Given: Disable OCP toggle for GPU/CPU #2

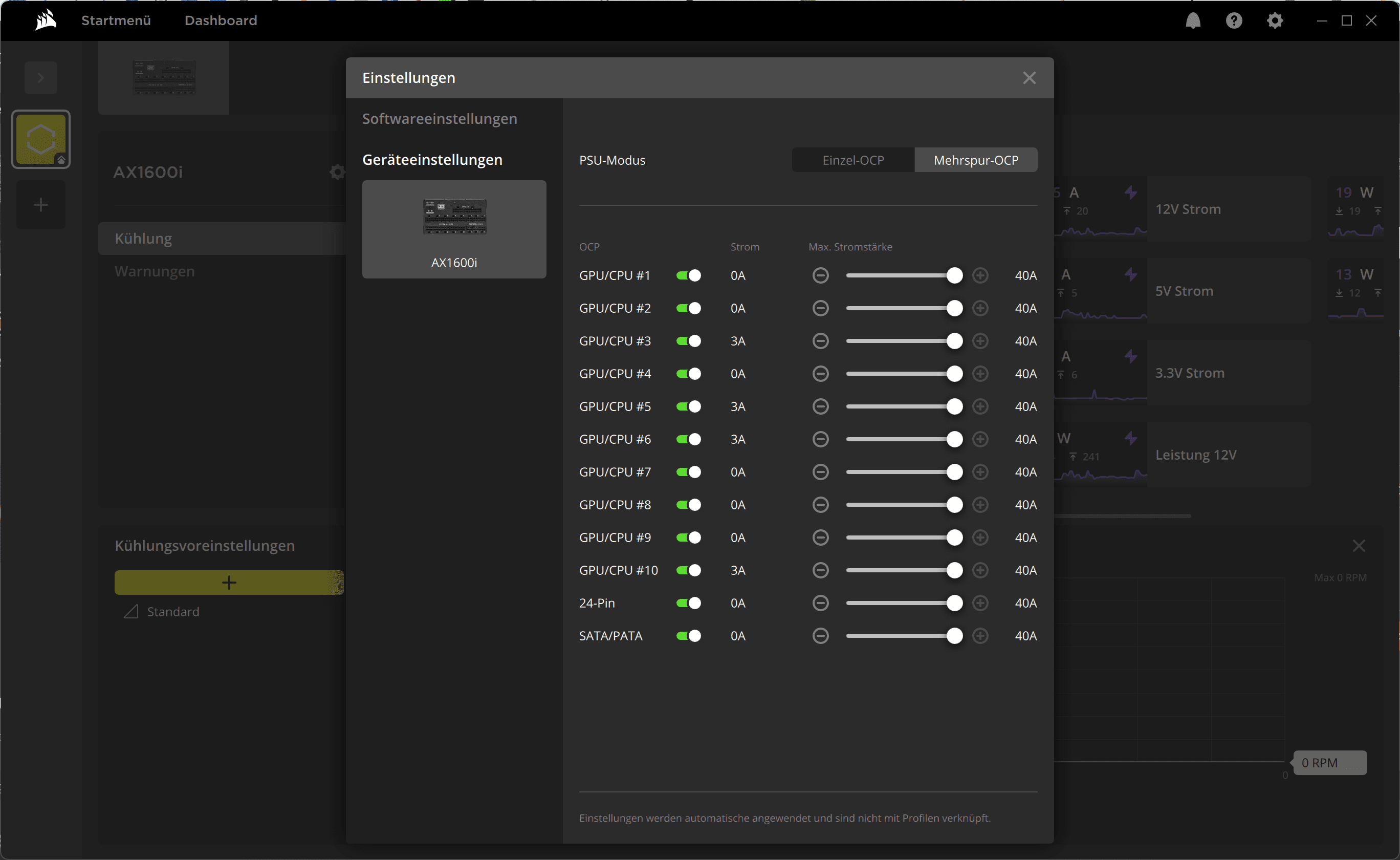Looking at the screenshot, I should (x=688, y=308).
